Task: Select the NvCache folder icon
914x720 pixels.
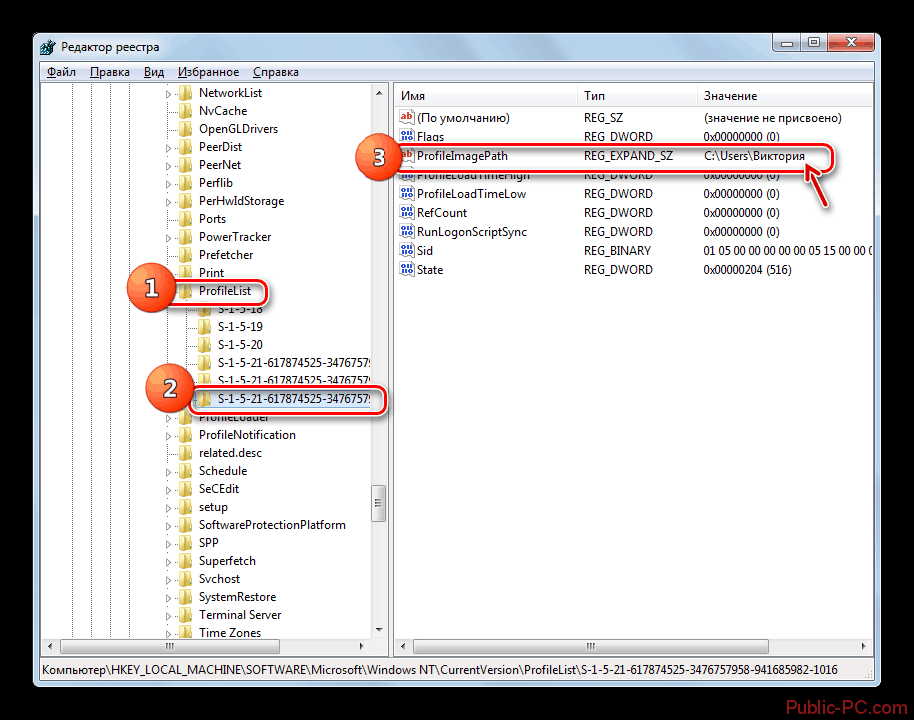Action: (185, 111)
